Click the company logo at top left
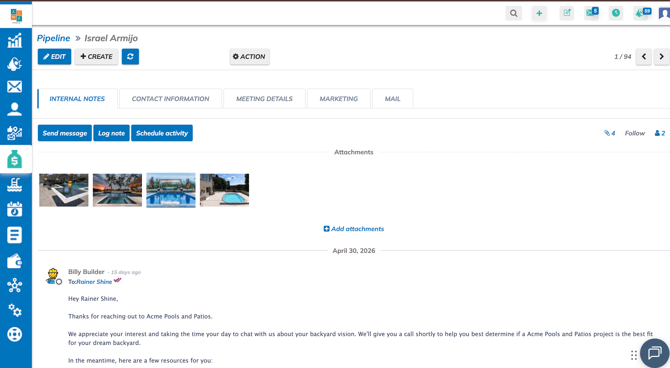This screenshot has height=368, width=670. 16,16
